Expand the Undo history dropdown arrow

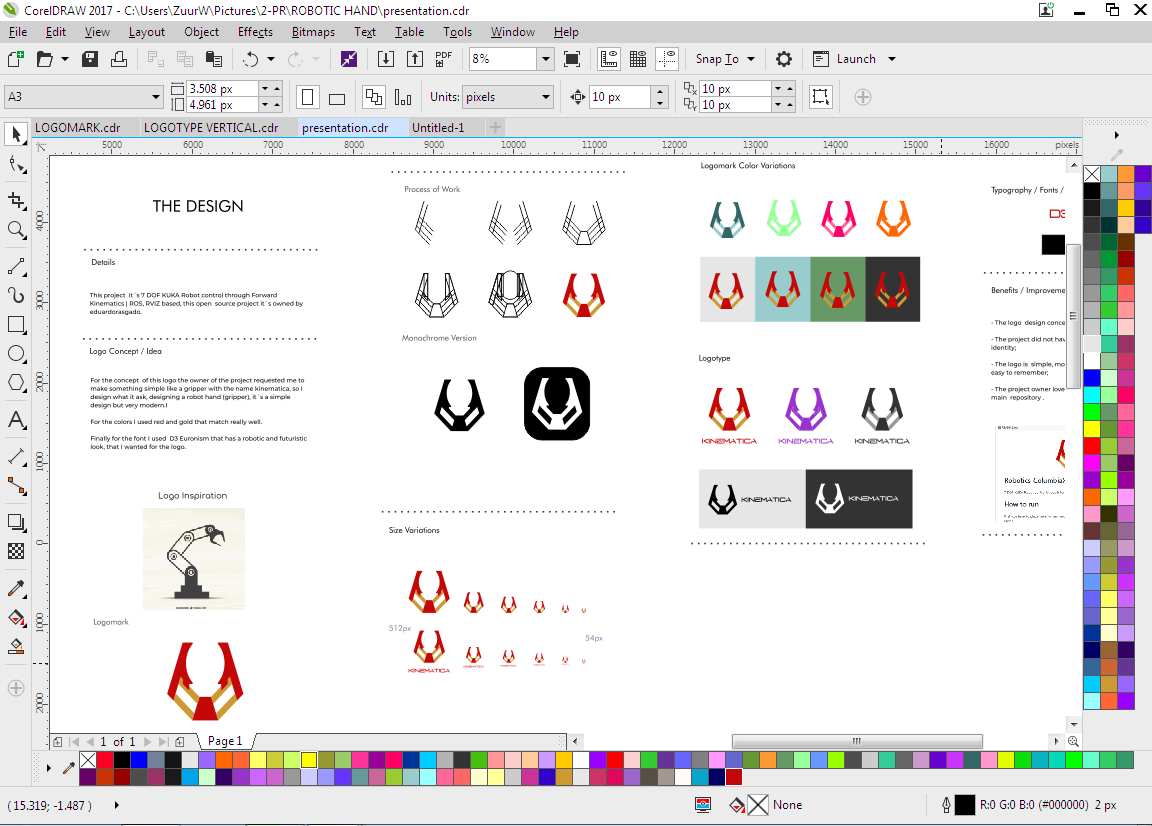pyautogui.click(x=270, y=59)
